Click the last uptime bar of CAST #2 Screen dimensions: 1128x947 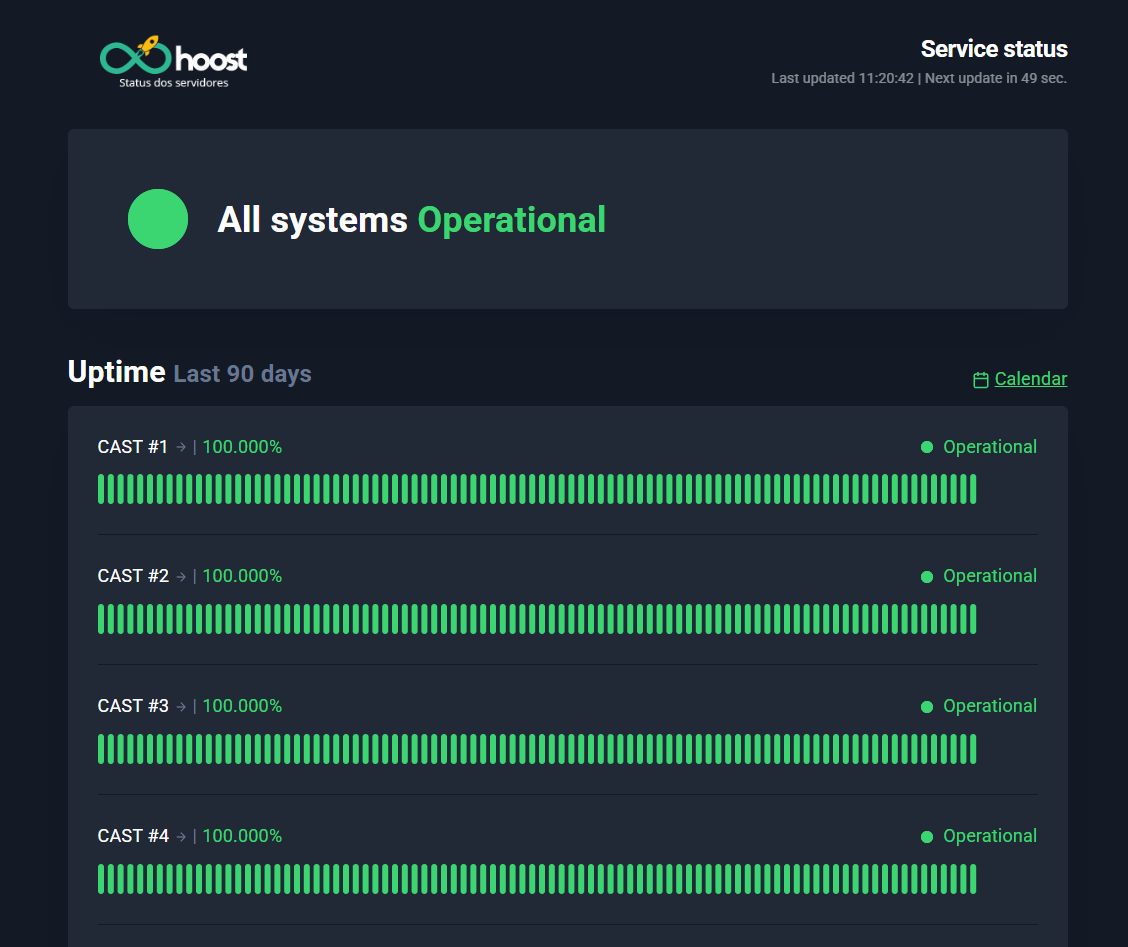click(x=972, y=619)
